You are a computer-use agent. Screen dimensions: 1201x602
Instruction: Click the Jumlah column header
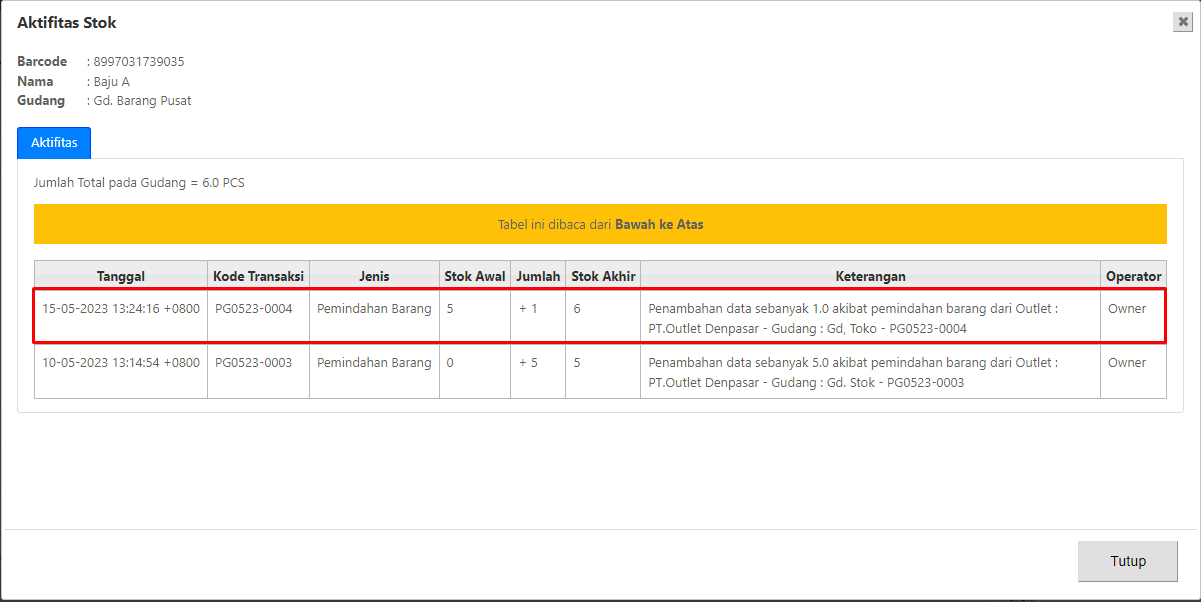tap(538, 276)
